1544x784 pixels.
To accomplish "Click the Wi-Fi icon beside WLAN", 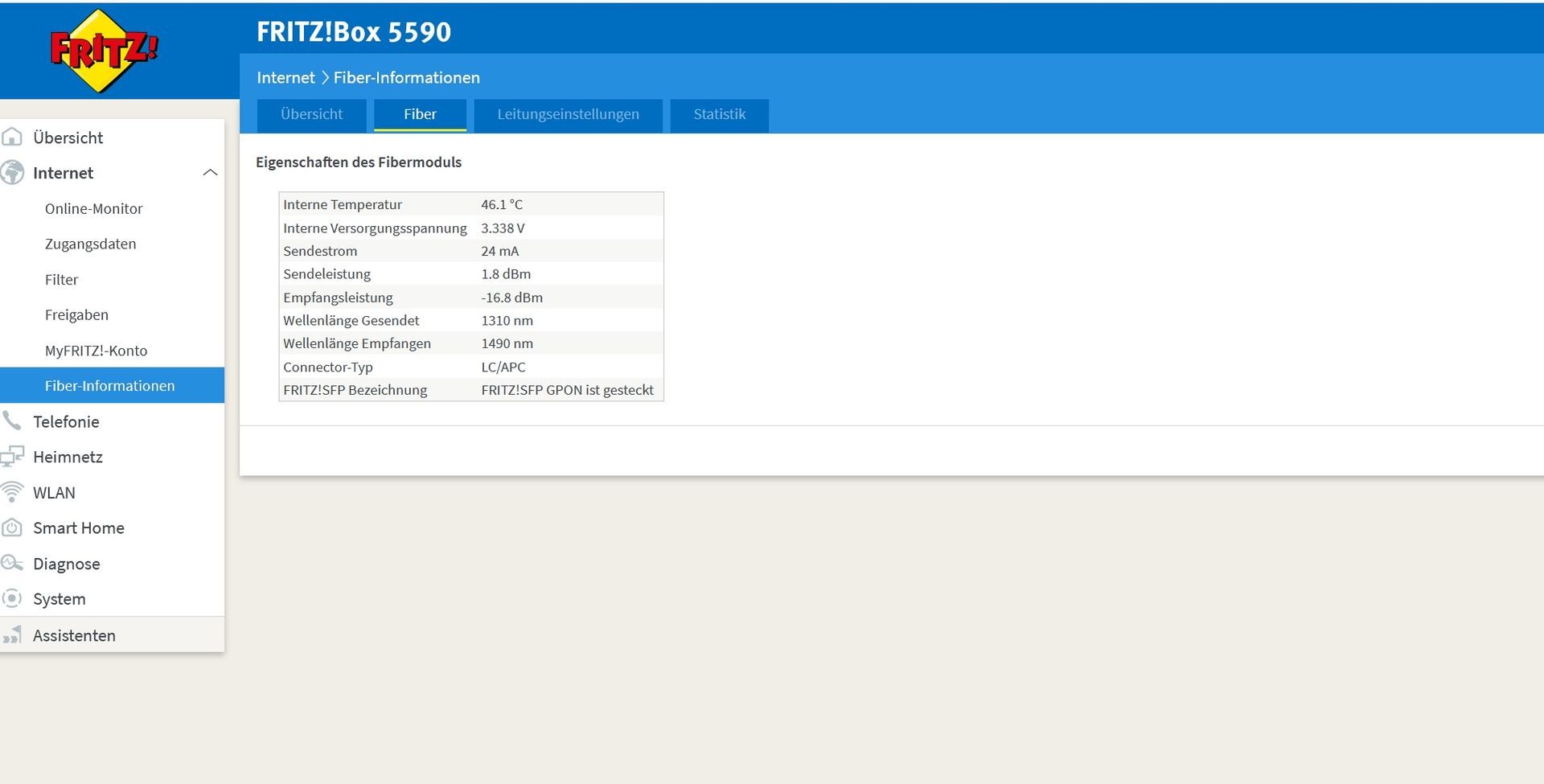I will coord(12,491).
